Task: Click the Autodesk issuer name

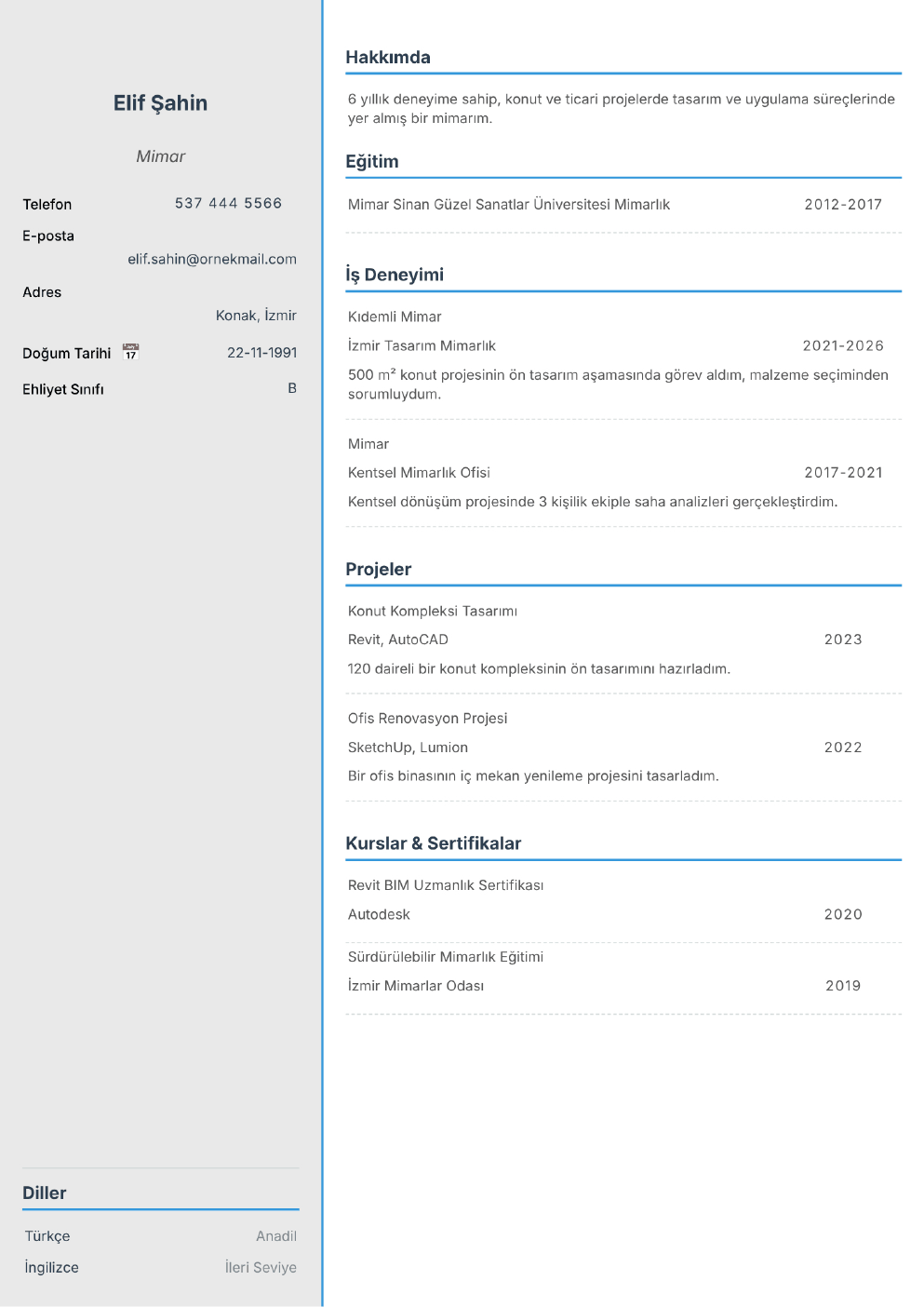Action: [x=379, y=915]
